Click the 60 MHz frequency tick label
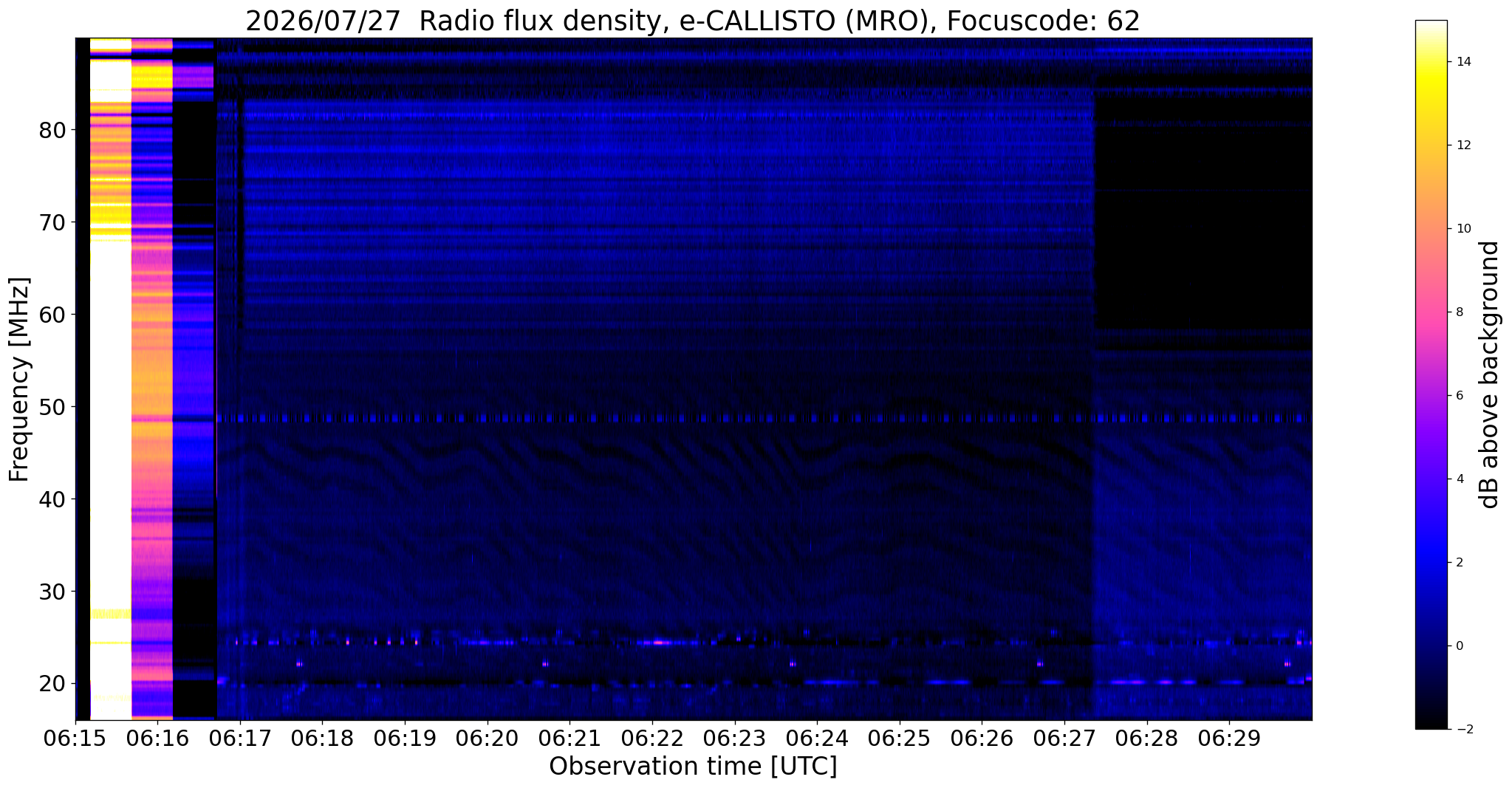Screen dimensions: 1512x788 tap(52, 315)
